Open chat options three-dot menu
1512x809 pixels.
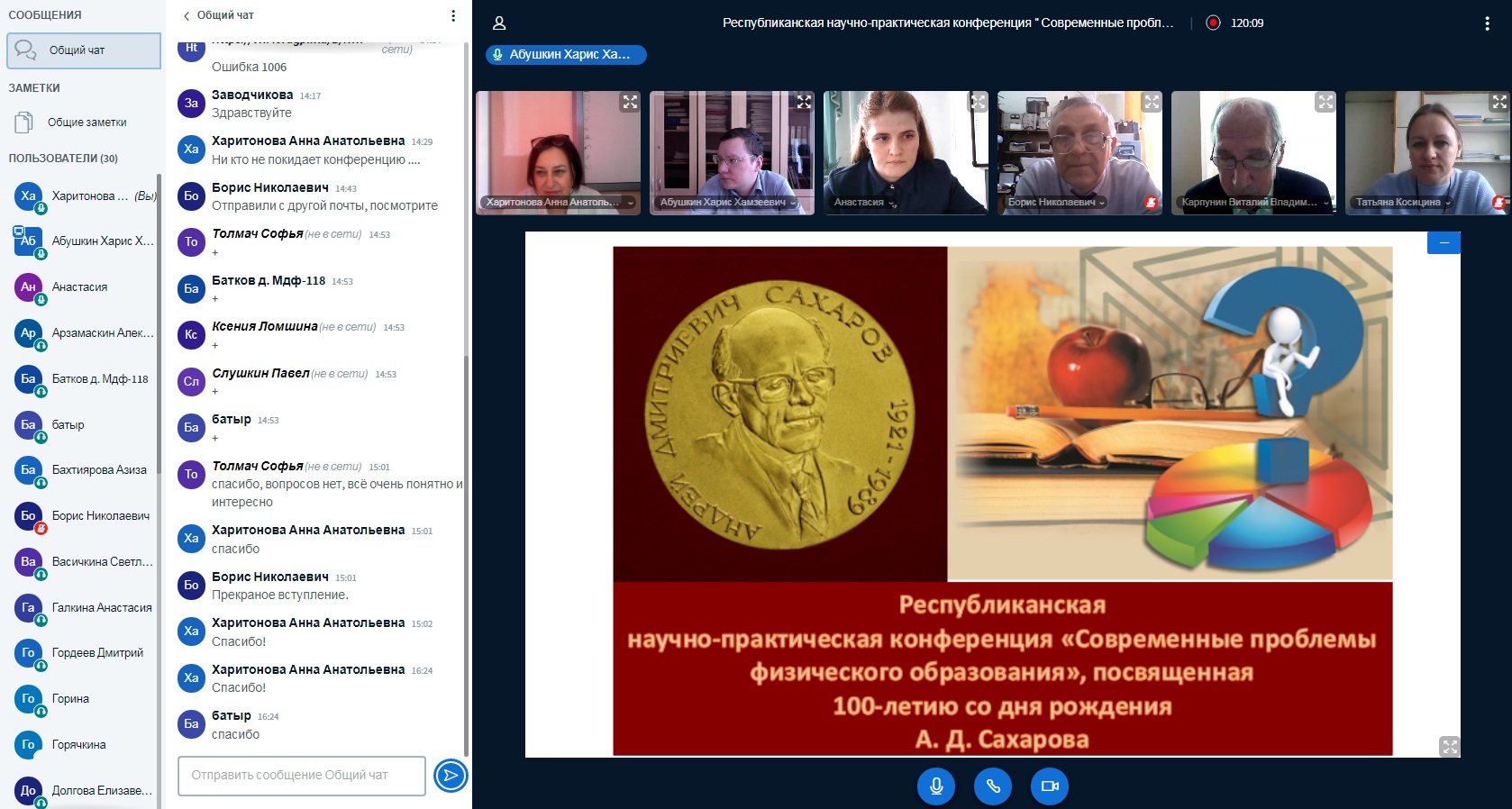[x=453, y=15]
